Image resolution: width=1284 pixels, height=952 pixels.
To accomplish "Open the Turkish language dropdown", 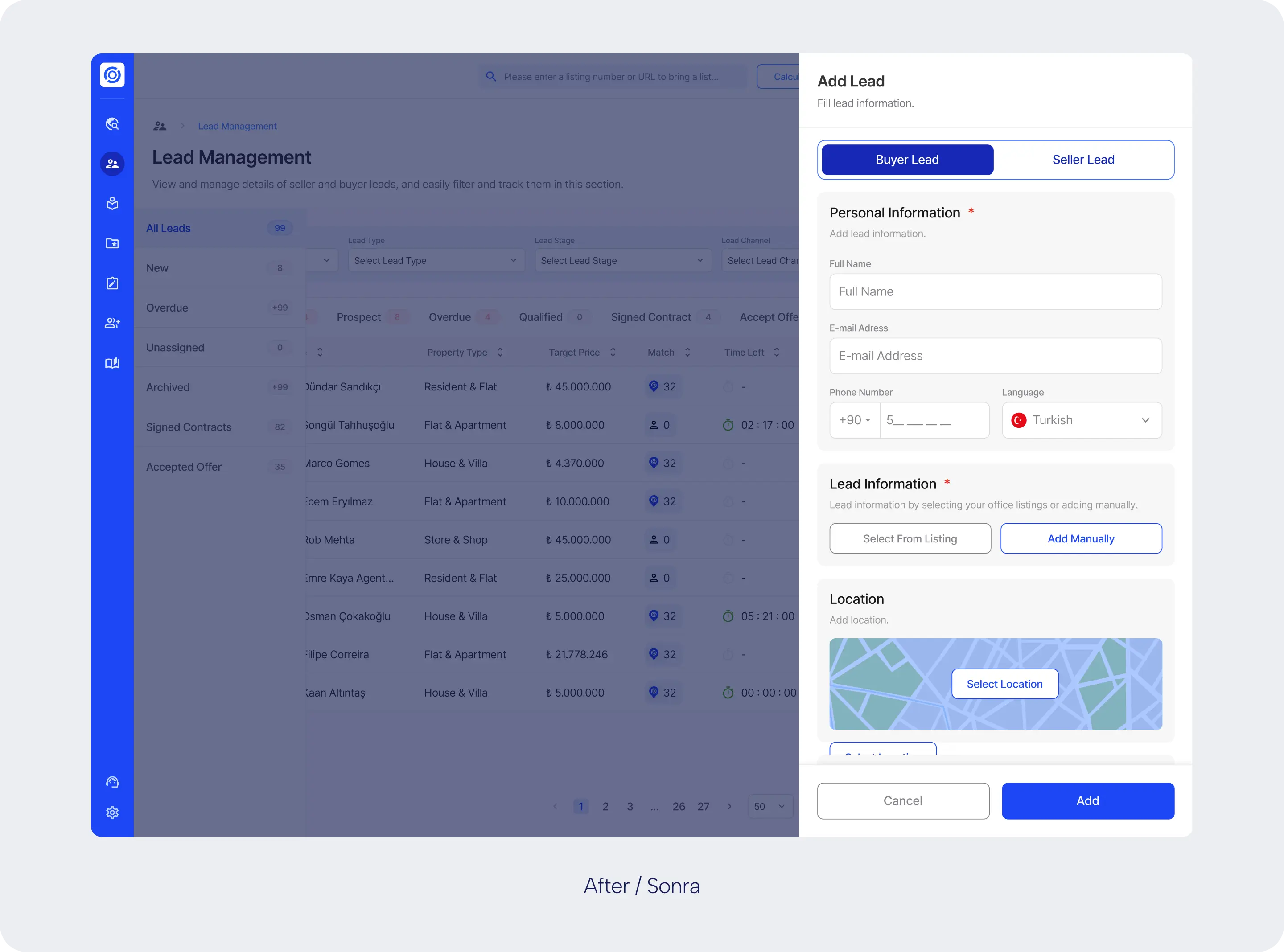I will click(1081, 420).
